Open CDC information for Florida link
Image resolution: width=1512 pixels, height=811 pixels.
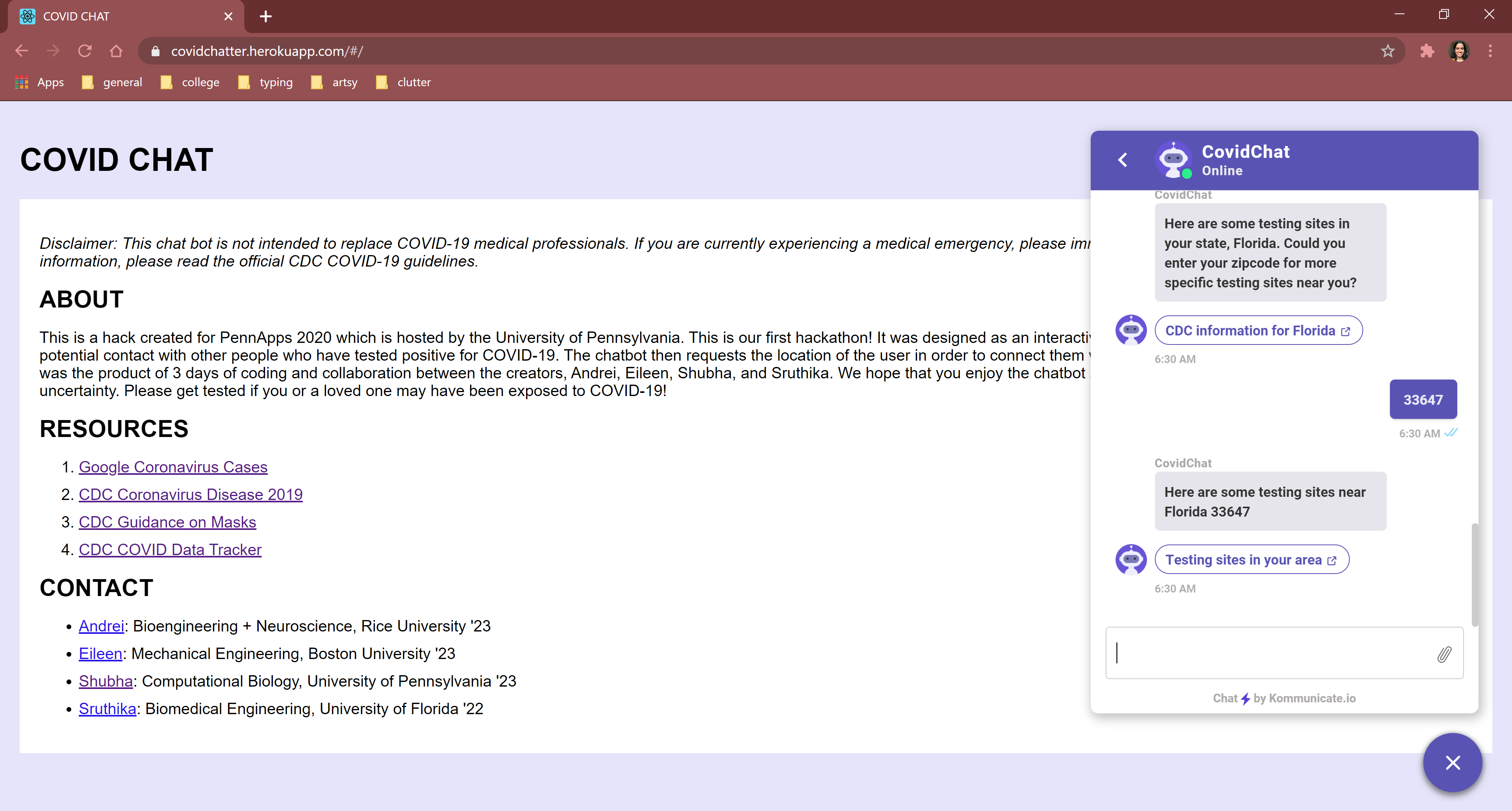[x=1257, y=330]
